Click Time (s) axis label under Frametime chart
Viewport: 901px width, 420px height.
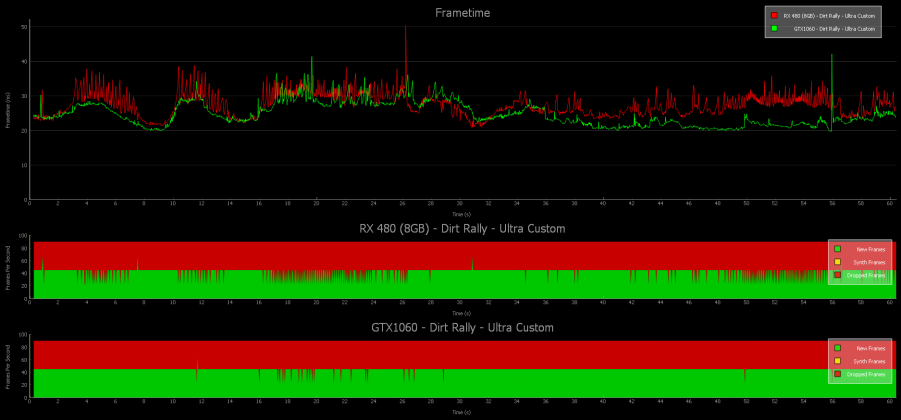click(x=462, y=213)
